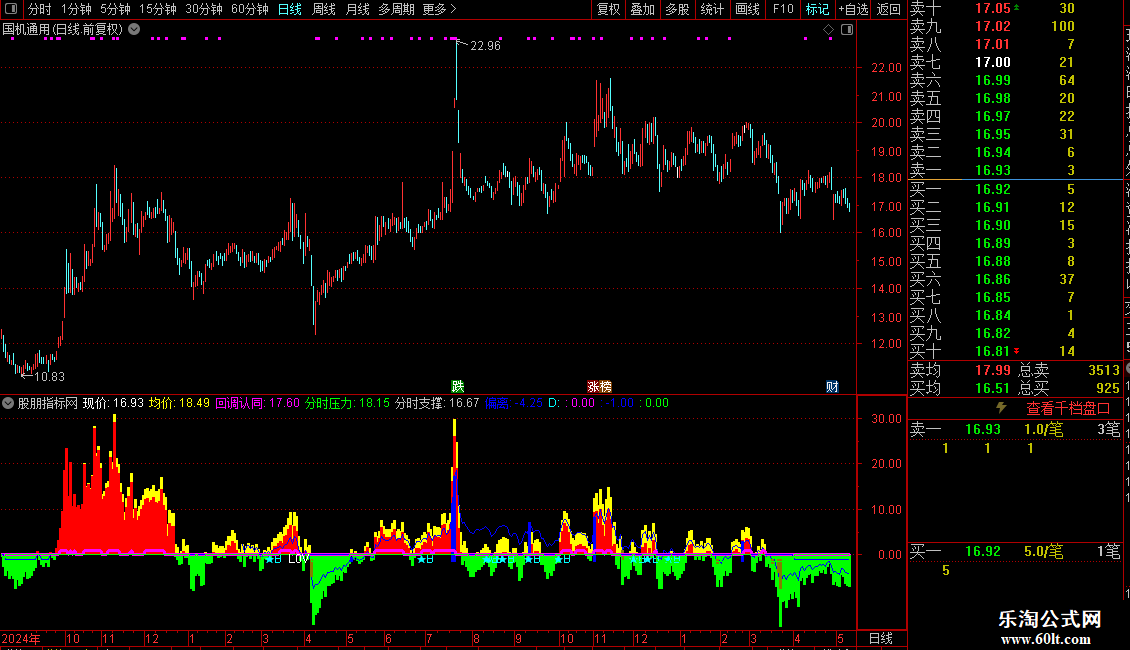This screenshot has width=1130, height=650.
Task: Click the 卖七 17.00 order row
Action: click(1016, 63)
